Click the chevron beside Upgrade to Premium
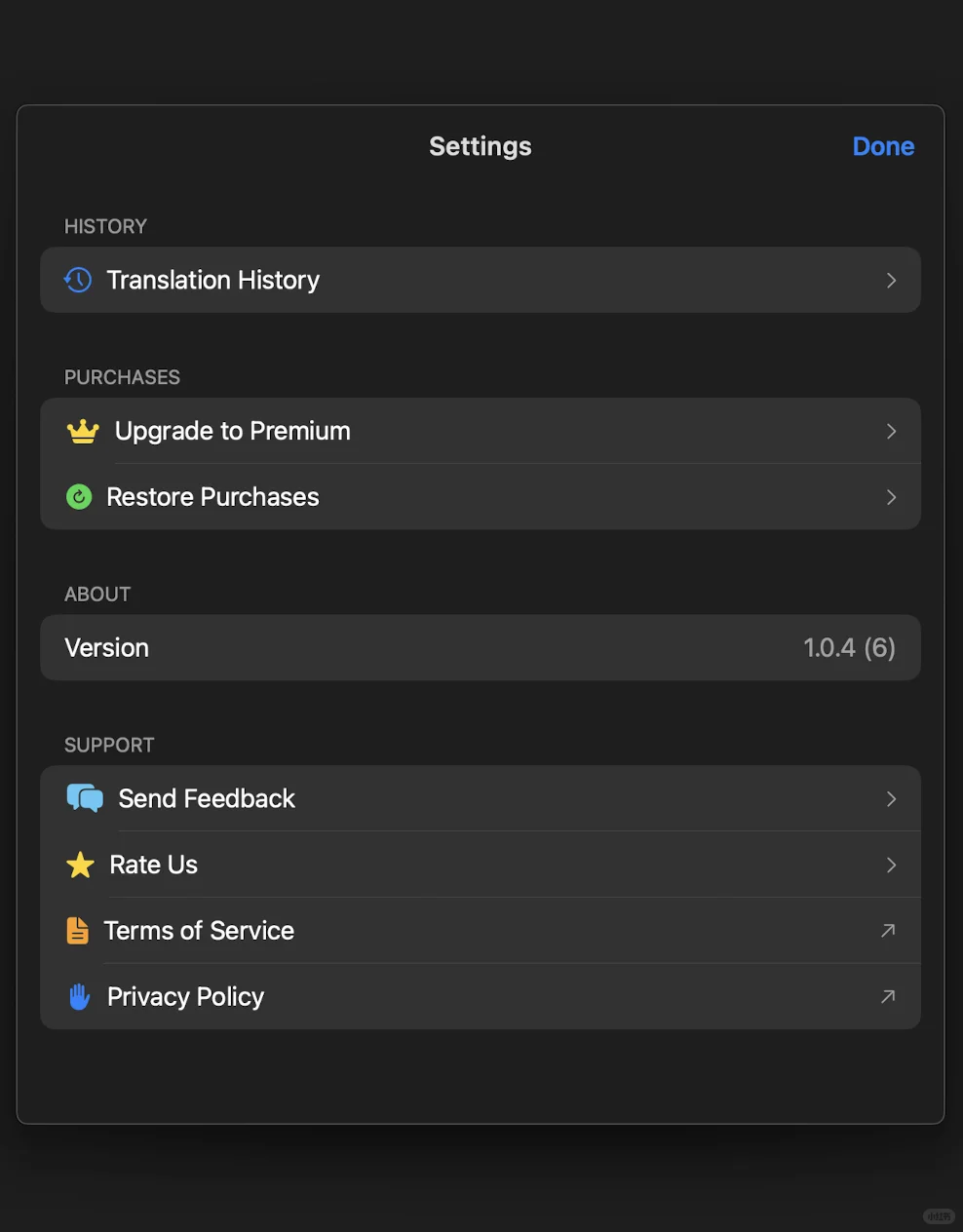 [891, 431]
